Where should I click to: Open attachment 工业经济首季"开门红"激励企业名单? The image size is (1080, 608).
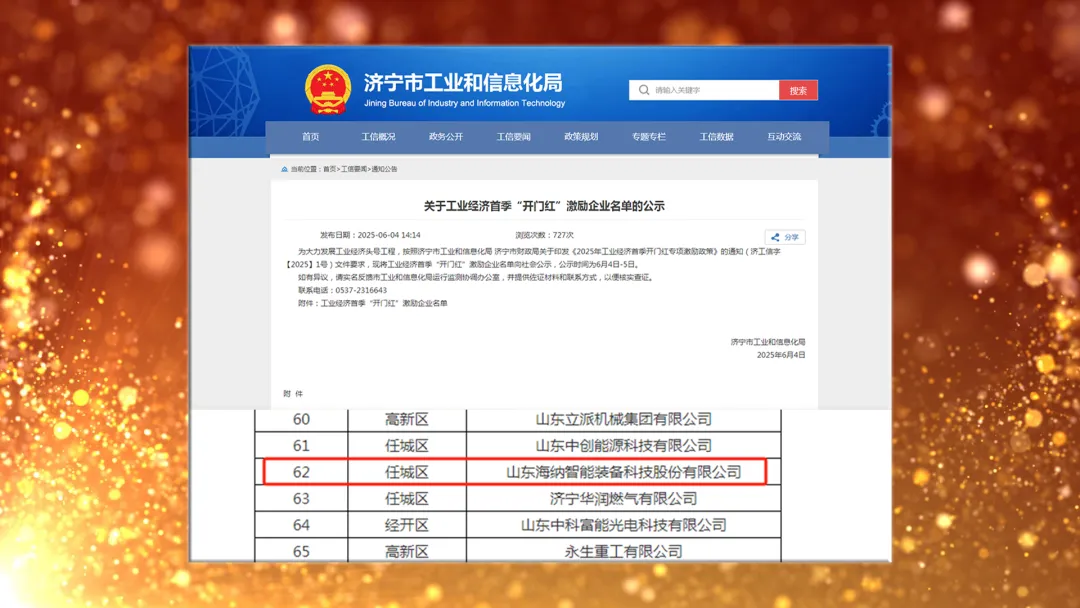(384, 302)
